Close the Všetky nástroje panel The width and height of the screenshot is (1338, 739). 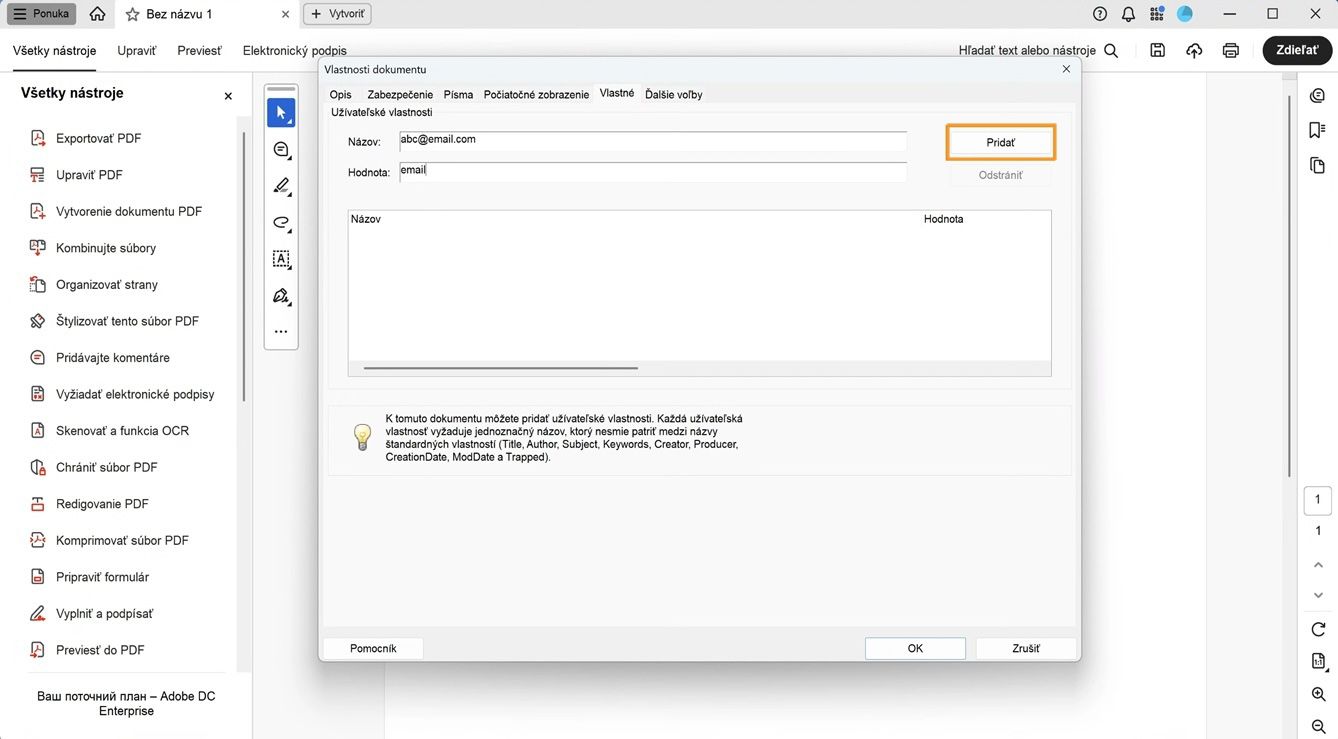tap(228, 96)
